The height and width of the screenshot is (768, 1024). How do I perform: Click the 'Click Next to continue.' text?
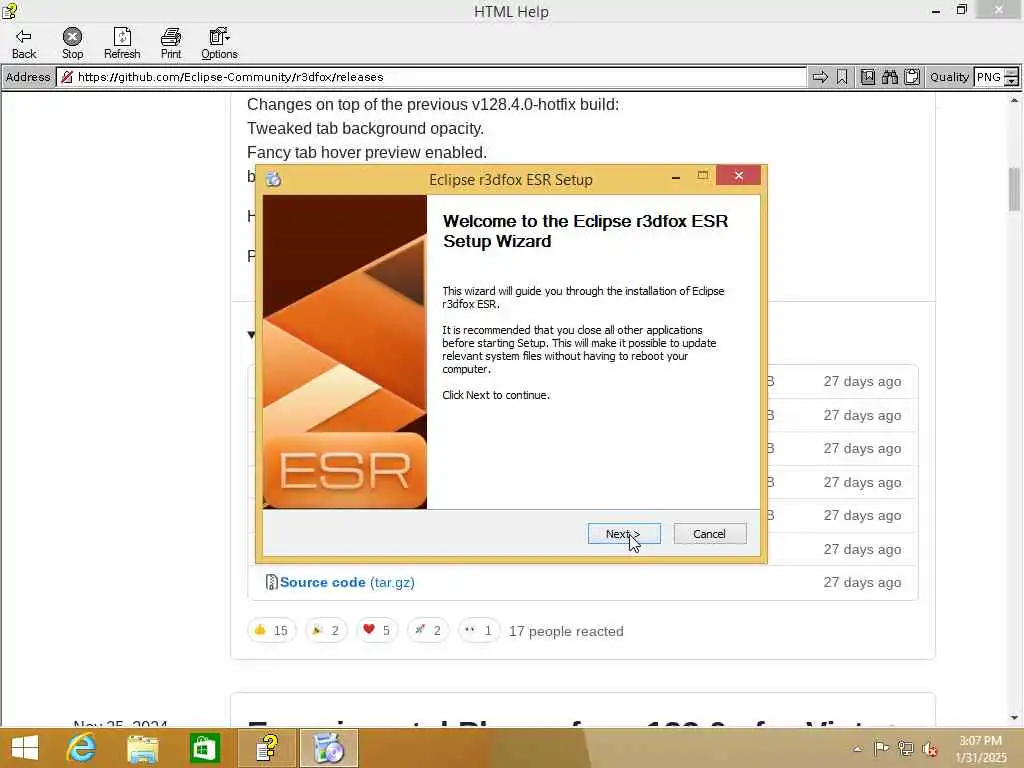[x=496, y=394]
